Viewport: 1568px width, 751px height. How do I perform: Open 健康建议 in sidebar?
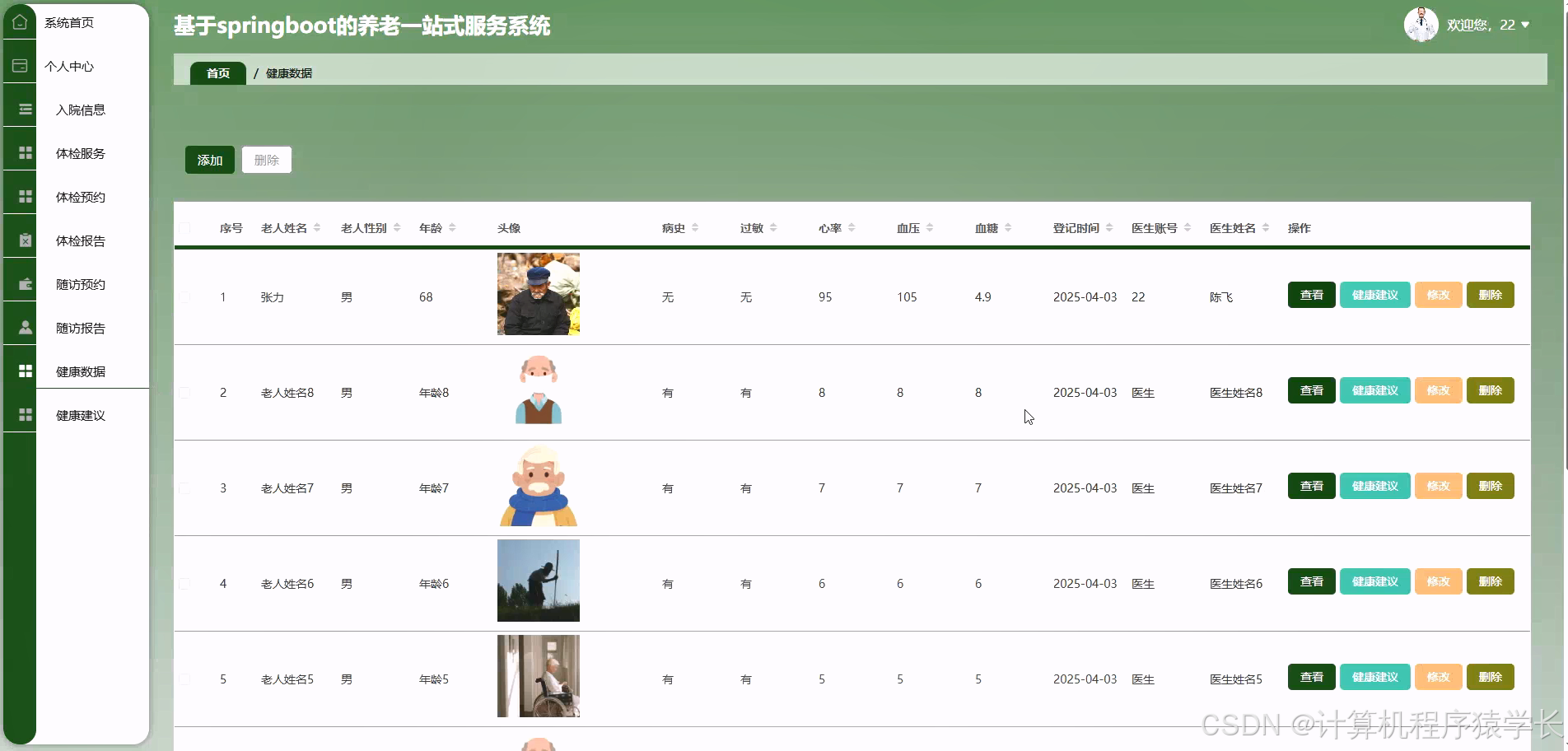pos(81,416)
